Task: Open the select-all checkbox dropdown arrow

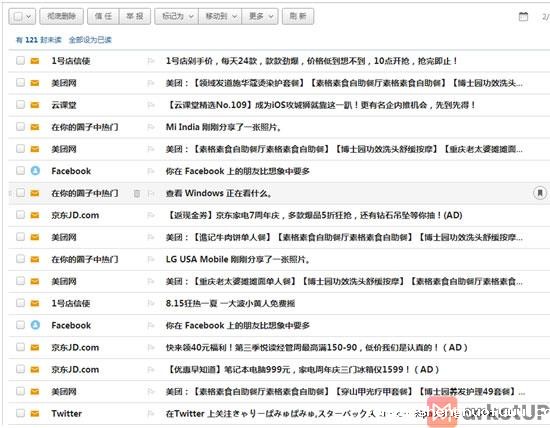Action: [x=29, y=16]
